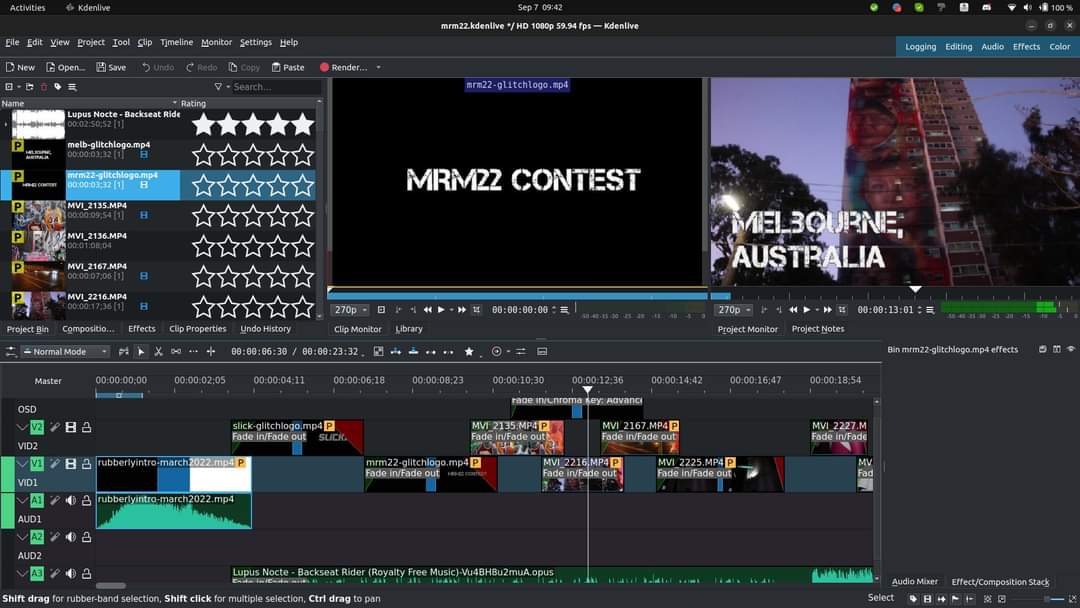1080x608 pixels.
Task: Open the project bin hamburger options menu
Action: click(x=72, y=87)
